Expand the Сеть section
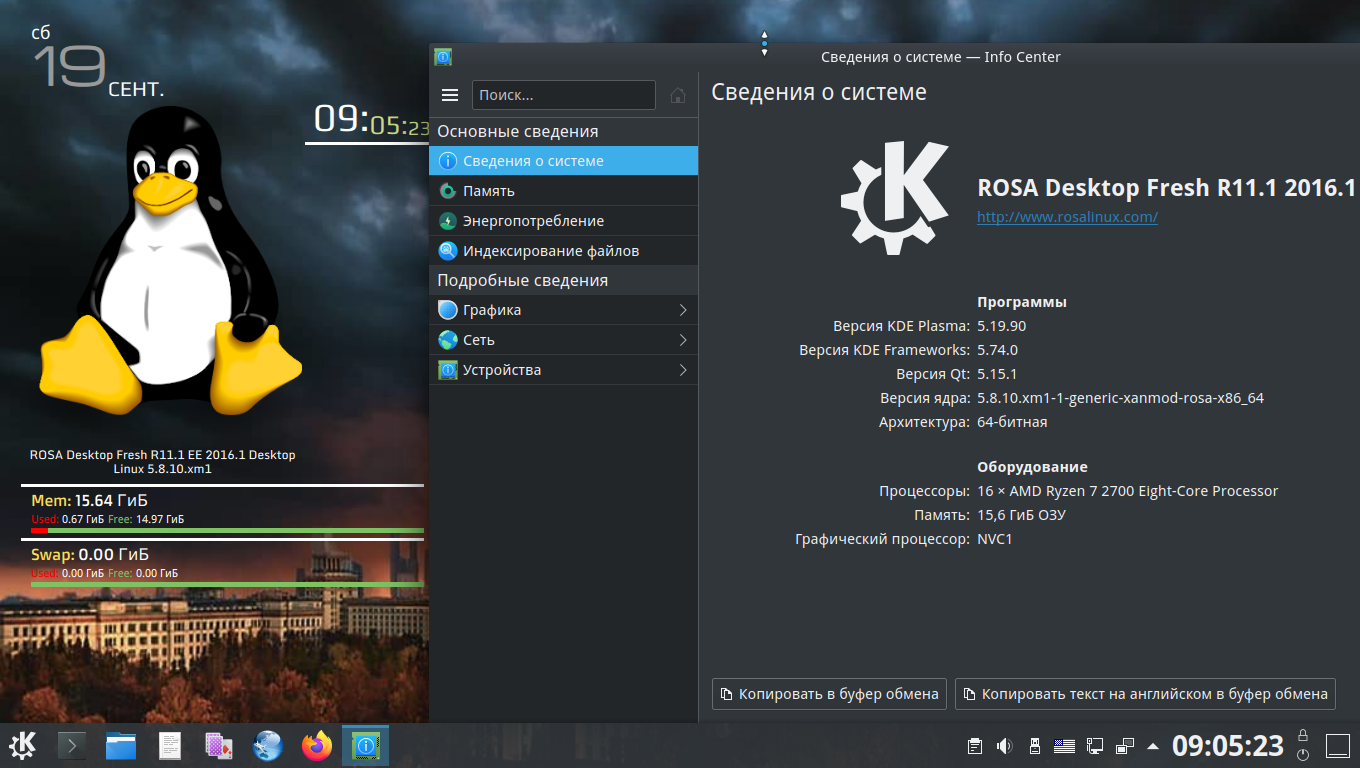The image size is (1360, 768). click(563, 340)
